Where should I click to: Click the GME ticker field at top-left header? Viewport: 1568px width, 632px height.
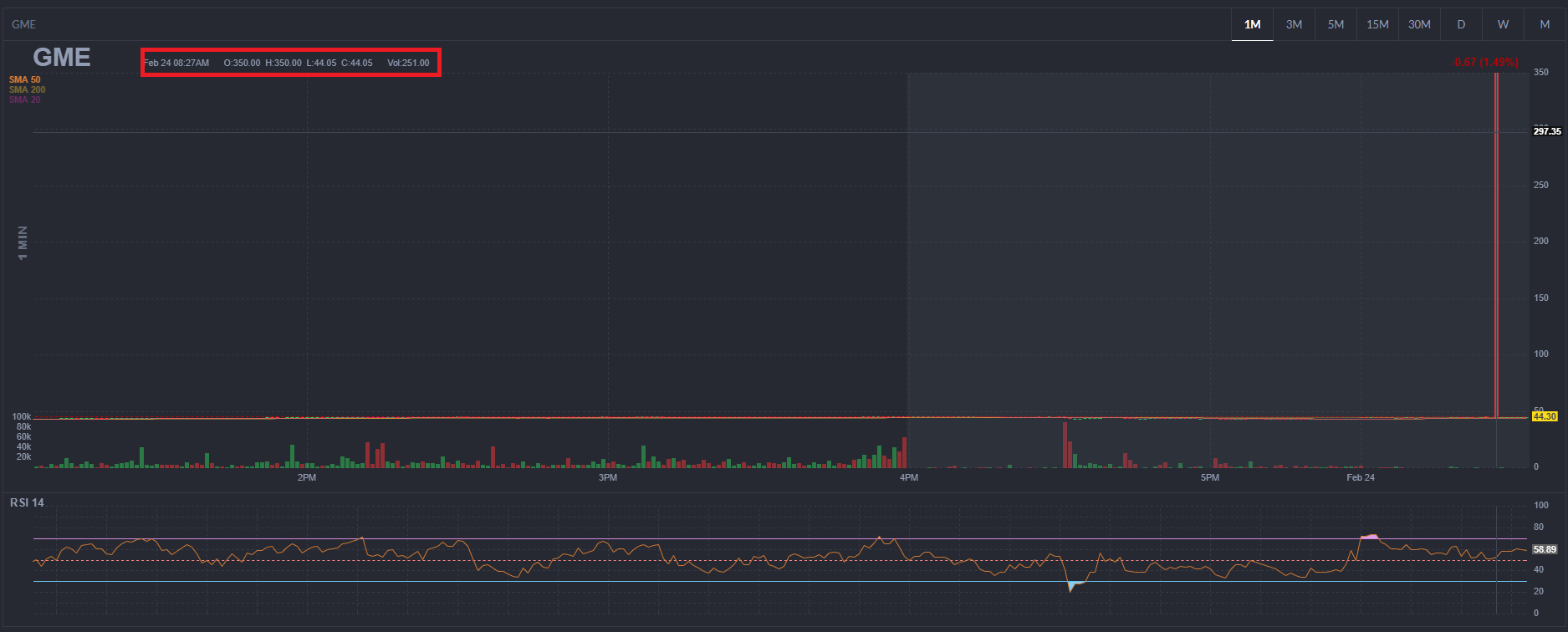(x=23, y=24)
